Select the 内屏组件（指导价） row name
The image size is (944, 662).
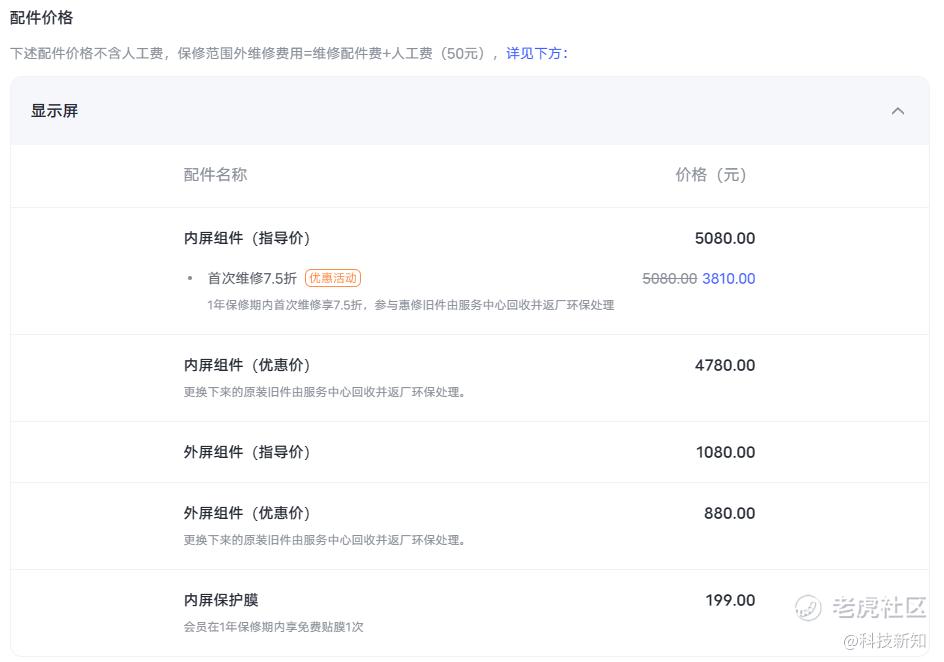pyautogui.click(x=247, y=238)
